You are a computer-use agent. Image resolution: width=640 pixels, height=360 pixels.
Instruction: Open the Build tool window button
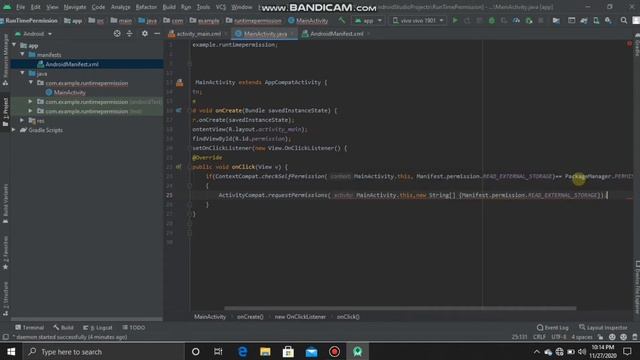click(x=63, y=327)
